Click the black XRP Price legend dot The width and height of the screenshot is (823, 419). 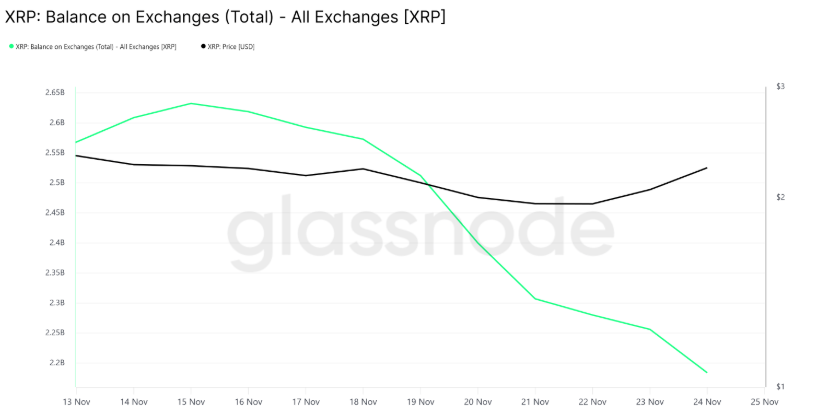click(203, 46)
